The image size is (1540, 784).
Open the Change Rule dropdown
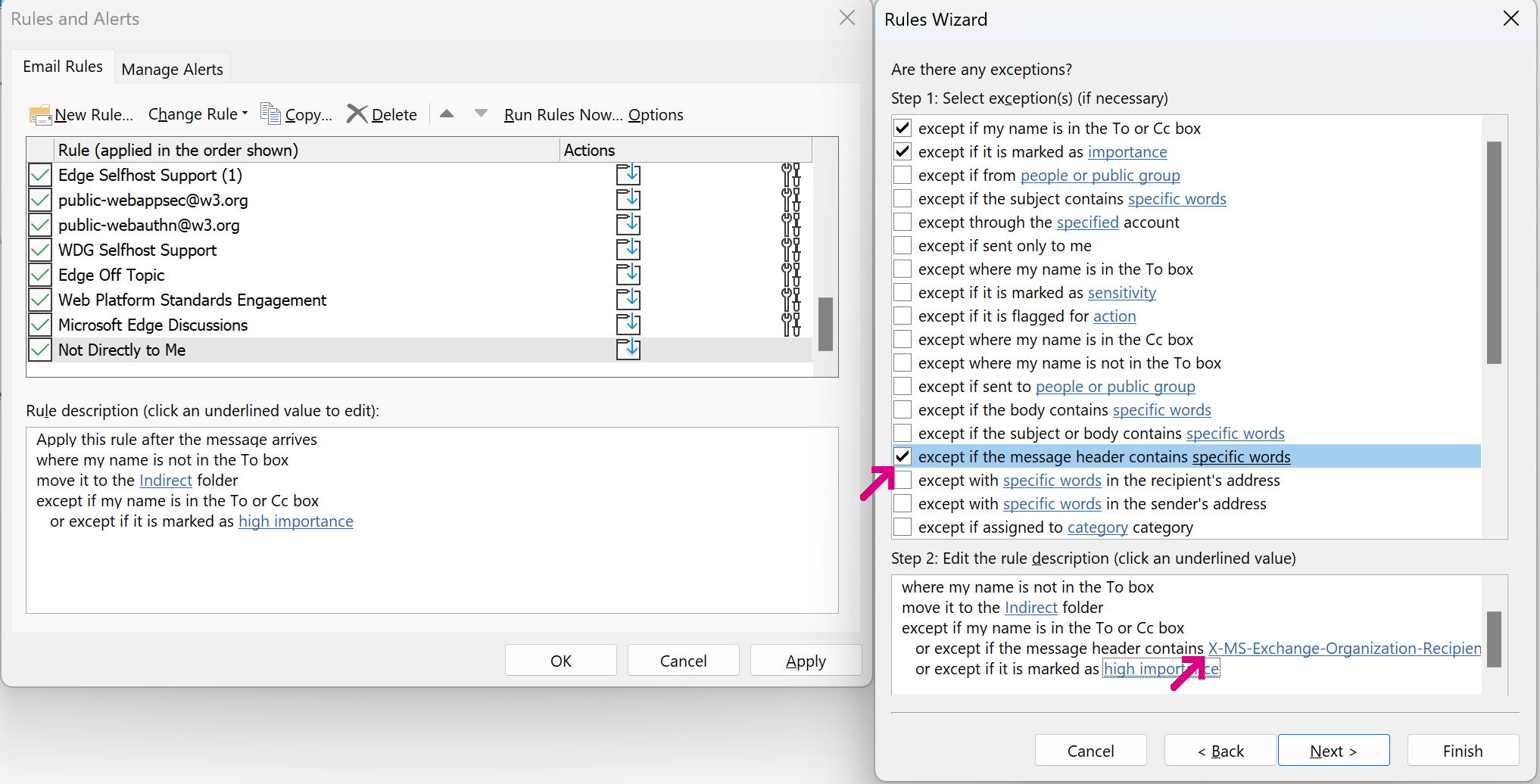(198, 114)
